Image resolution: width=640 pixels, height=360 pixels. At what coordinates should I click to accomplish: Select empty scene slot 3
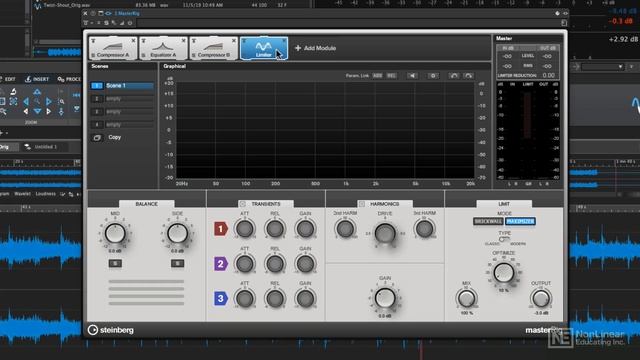click(122, 111)
